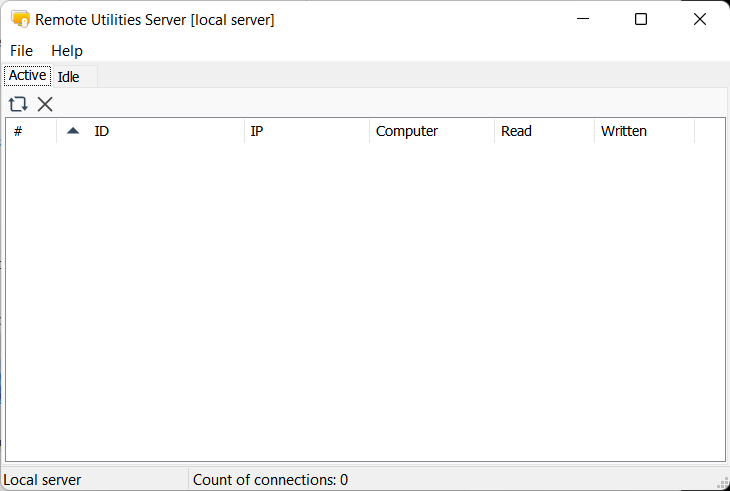Sort by the IP column header
Image resolution: width=730 pixels, height=491 pixels.
[x=307, y=131]
